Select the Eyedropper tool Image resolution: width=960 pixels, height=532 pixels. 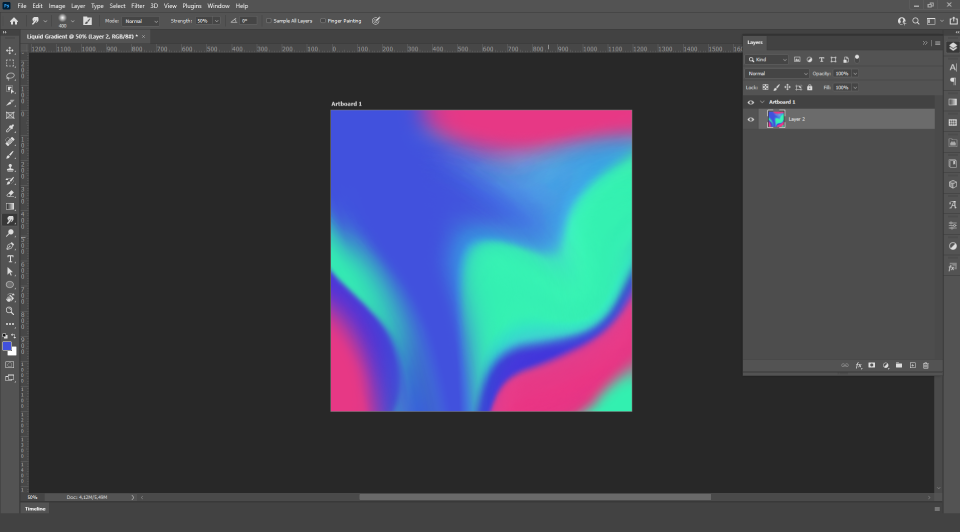[10, 129]
